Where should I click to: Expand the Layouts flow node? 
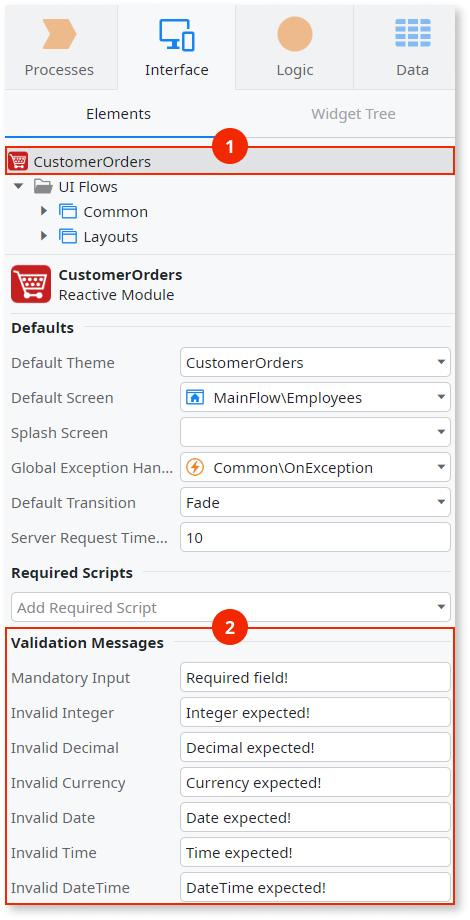click(x=44, y=236)
